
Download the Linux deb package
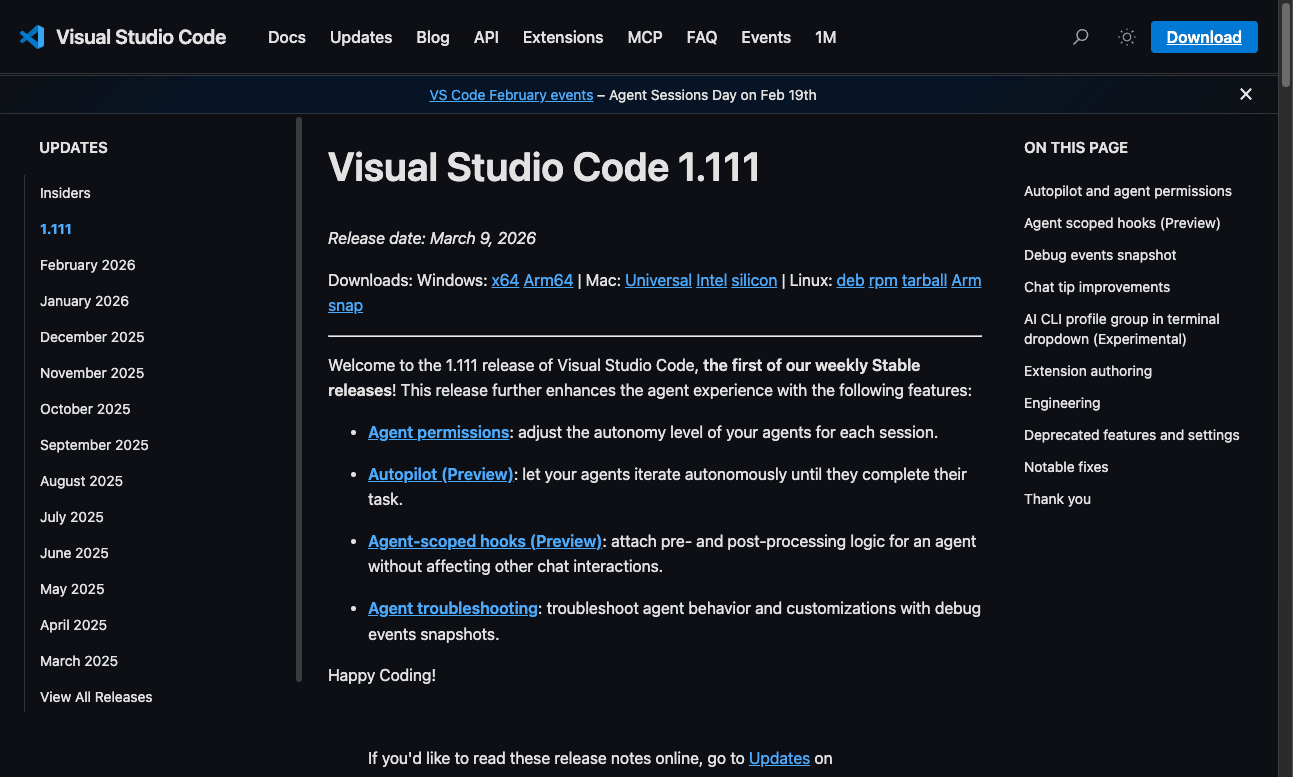pyautogui.click(x=850, y=280)
